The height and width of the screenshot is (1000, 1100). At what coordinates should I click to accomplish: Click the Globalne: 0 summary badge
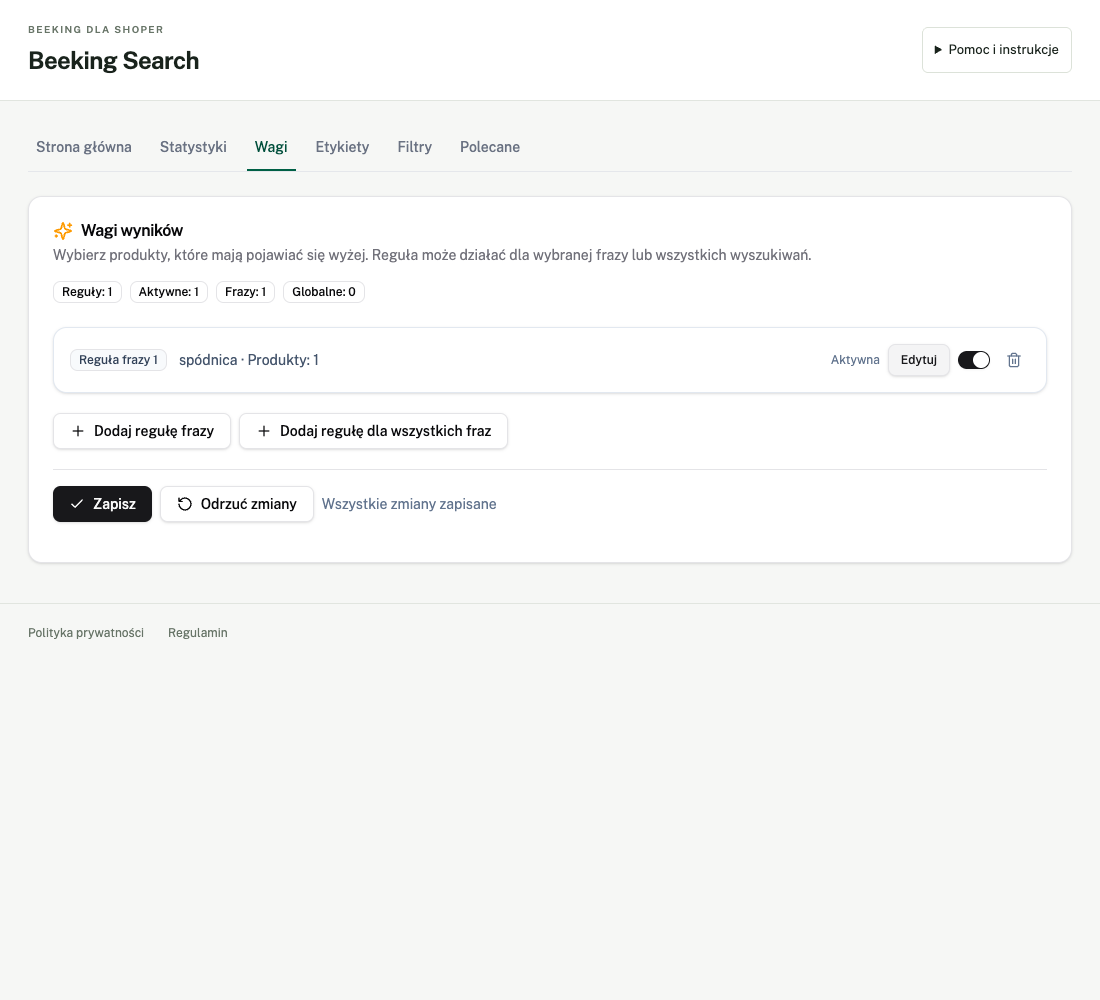(x=323, y=292)
